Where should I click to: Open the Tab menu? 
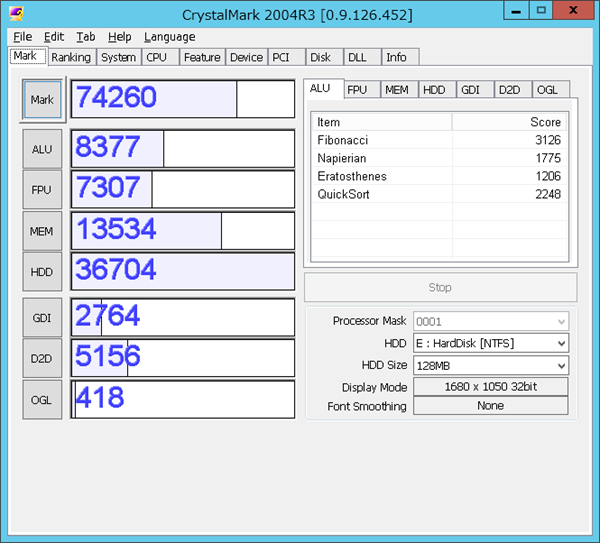[86, 37]
